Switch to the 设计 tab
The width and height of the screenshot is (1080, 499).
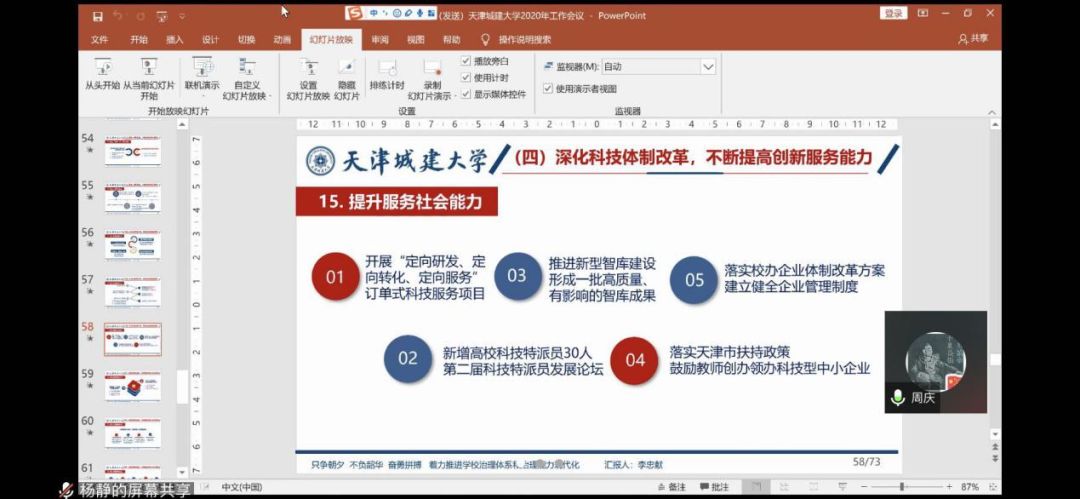210,40
